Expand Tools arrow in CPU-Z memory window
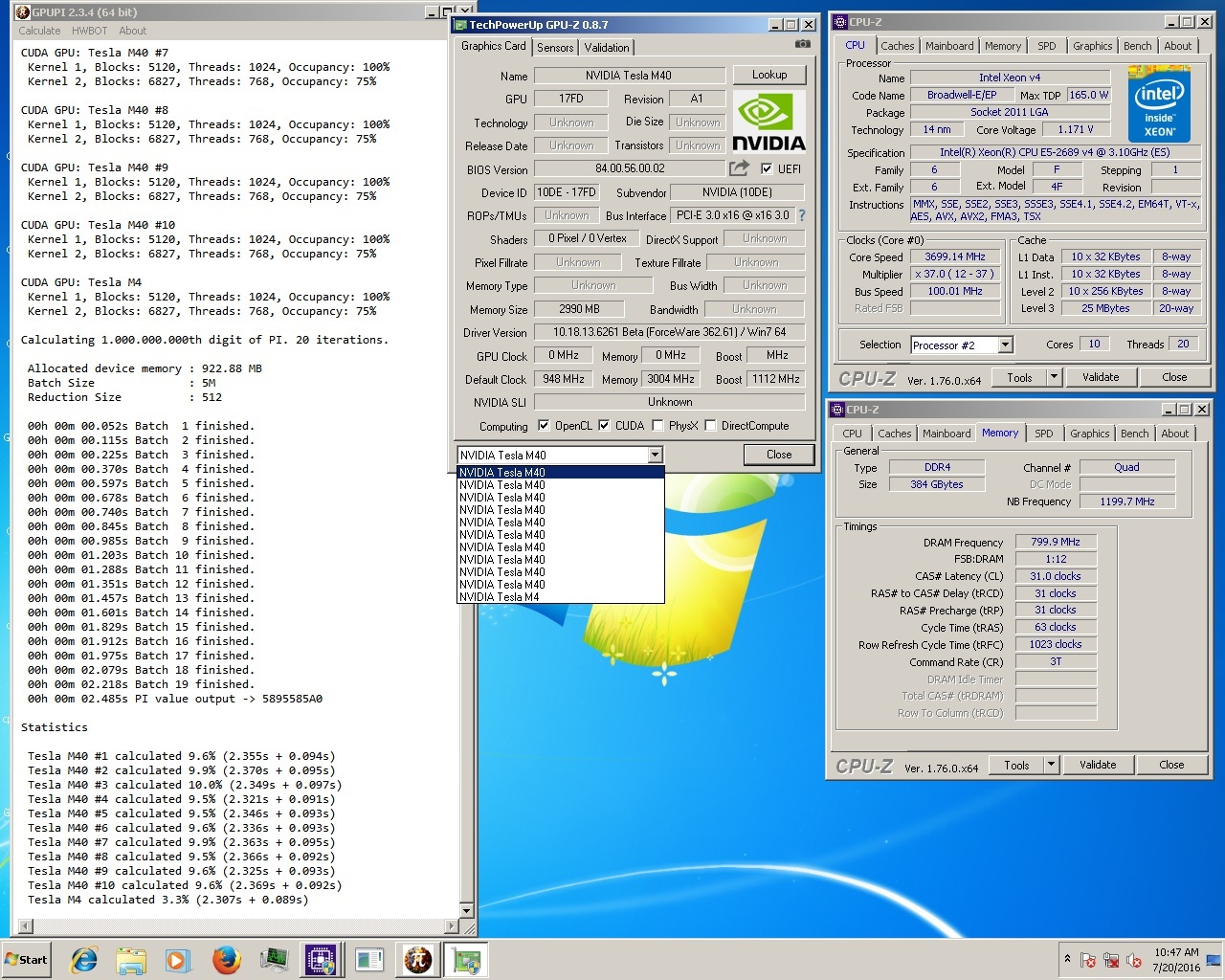 pyautogui.click(x=1051, y=765)
